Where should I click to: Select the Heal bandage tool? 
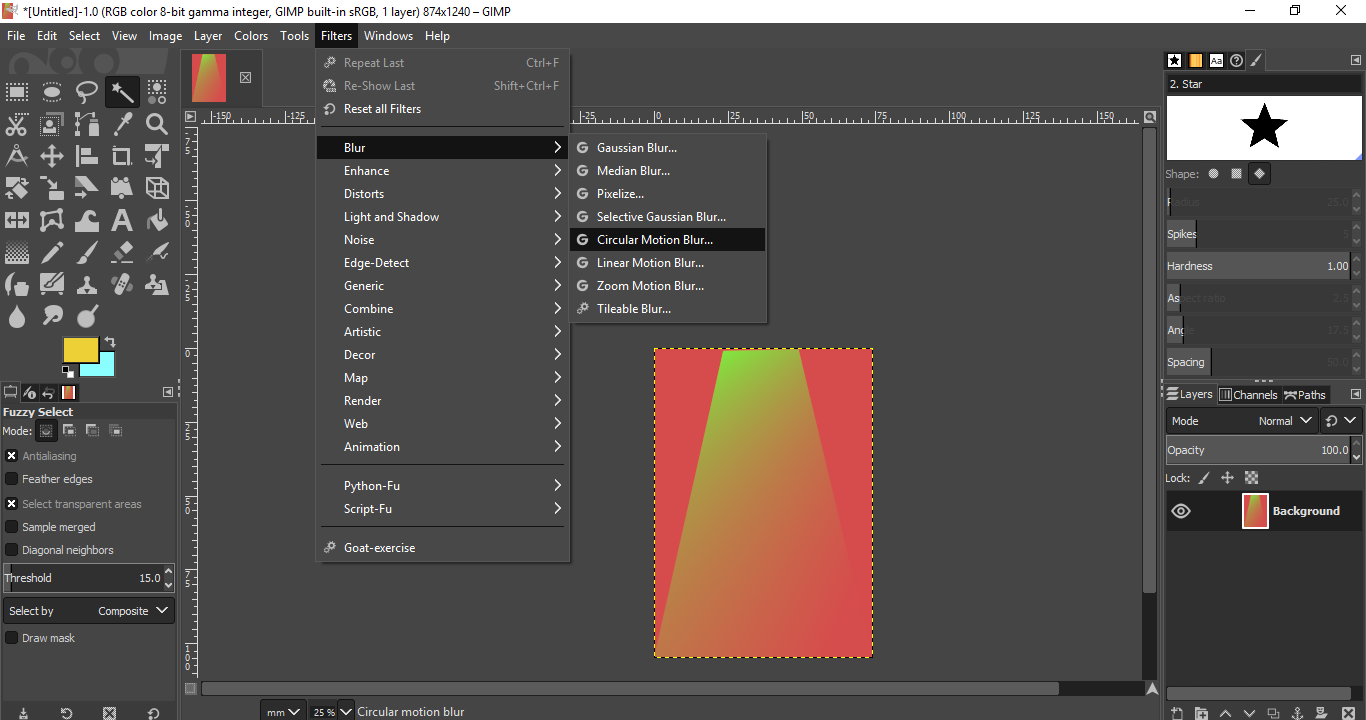122,284
